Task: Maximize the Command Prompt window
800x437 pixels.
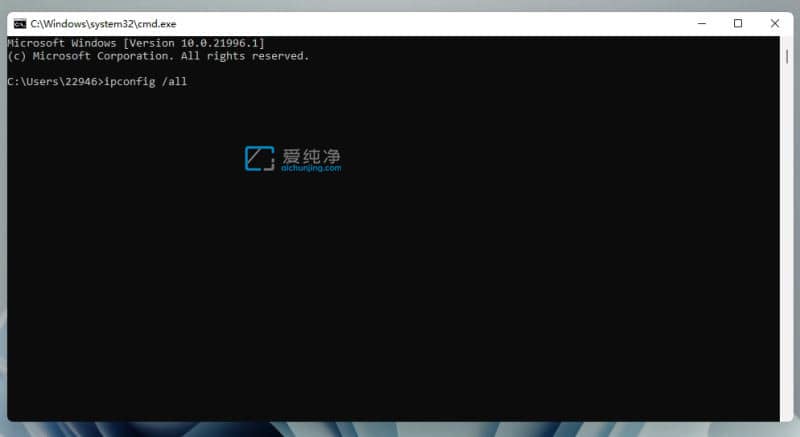Action: click(x=738, y=23)
